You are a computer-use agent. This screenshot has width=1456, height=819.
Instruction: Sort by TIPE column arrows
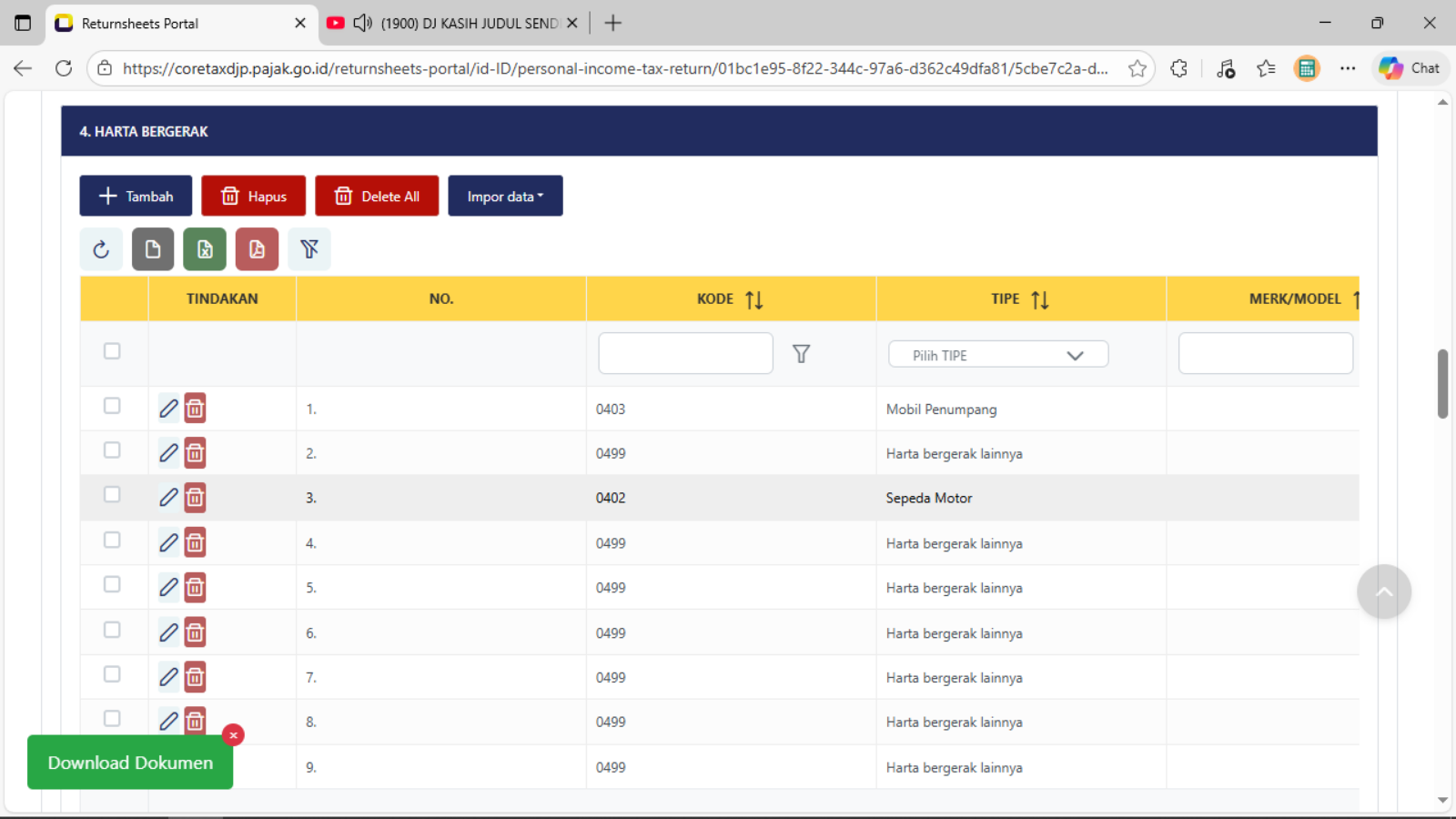pyautogui.click(x=1039, y=299)
